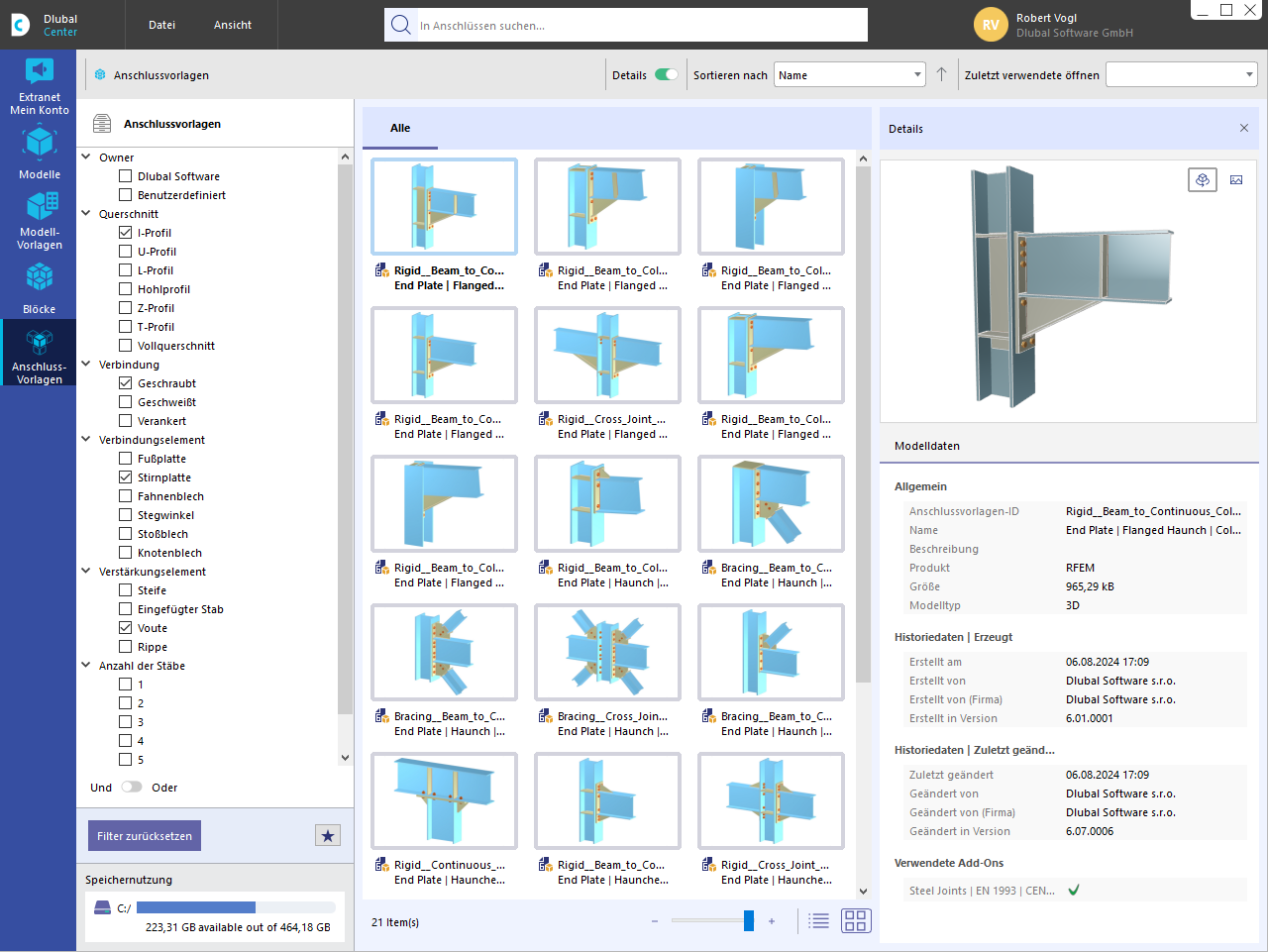This screenshot has height=952, width=1268.
Task: Select the Alle tab
Action: click(400, 128)
